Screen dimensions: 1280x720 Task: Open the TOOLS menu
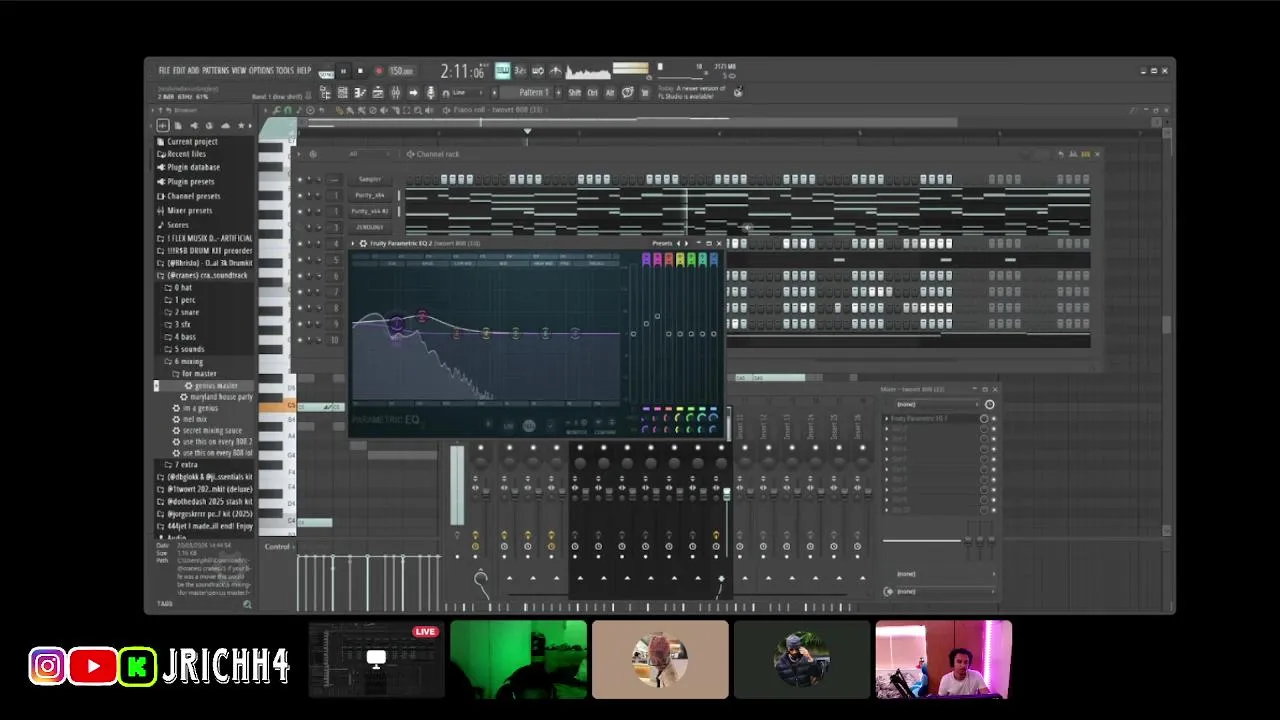click(x=285, y=71)
